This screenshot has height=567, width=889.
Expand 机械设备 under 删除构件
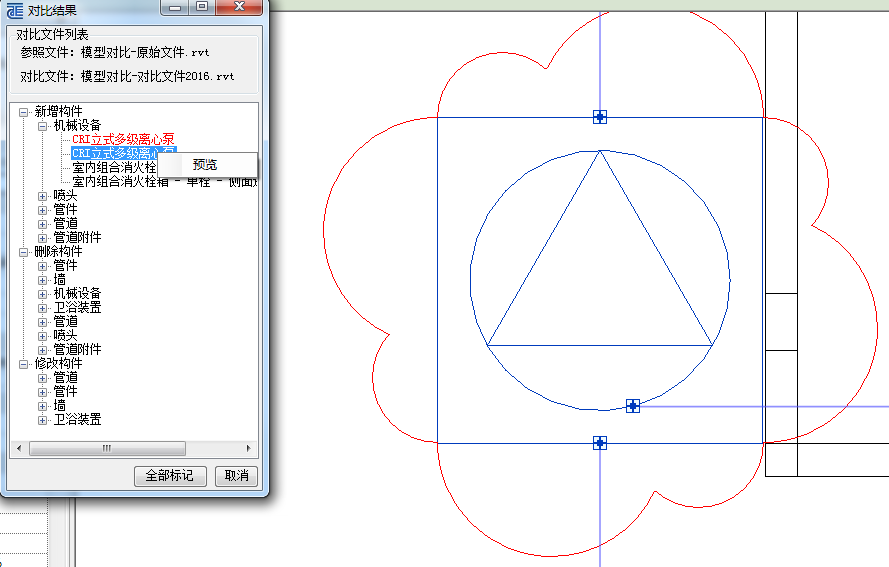pos(43,294)
